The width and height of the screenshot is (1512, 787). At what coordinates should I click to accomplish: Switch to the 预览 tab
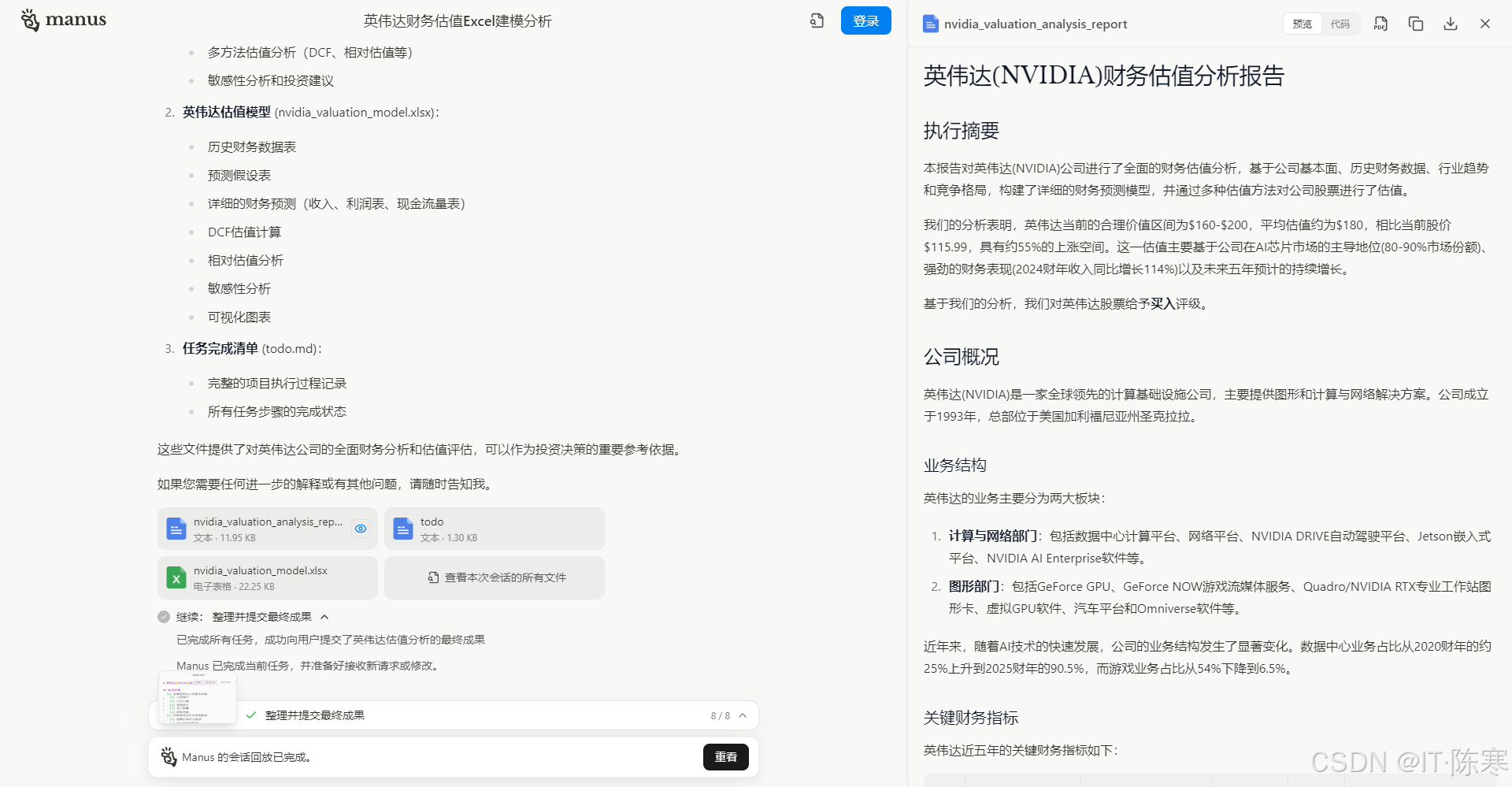coord(1303,24)
